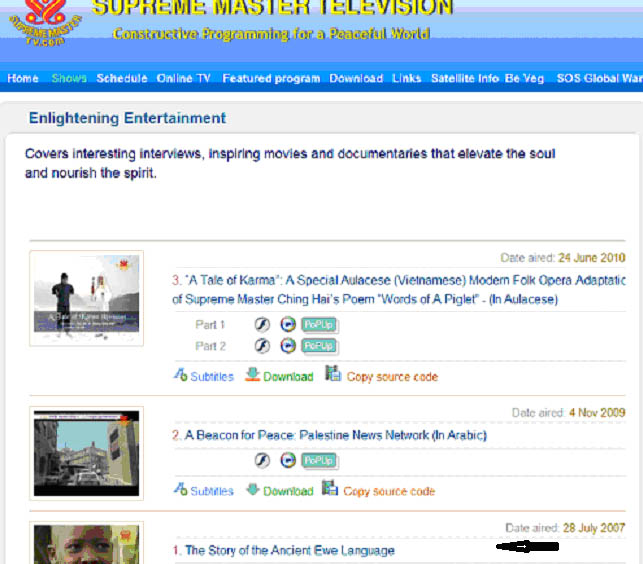This screenshot has width=643, height=564.
Task: Click Subtitles icon for A Tale of Karma
Action: [180, 375]
